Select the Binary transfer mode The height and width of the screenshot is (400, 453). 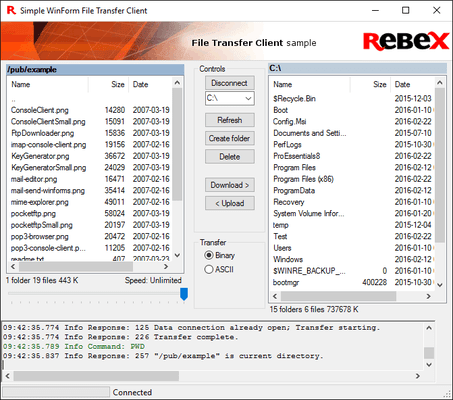coord(220,255)
